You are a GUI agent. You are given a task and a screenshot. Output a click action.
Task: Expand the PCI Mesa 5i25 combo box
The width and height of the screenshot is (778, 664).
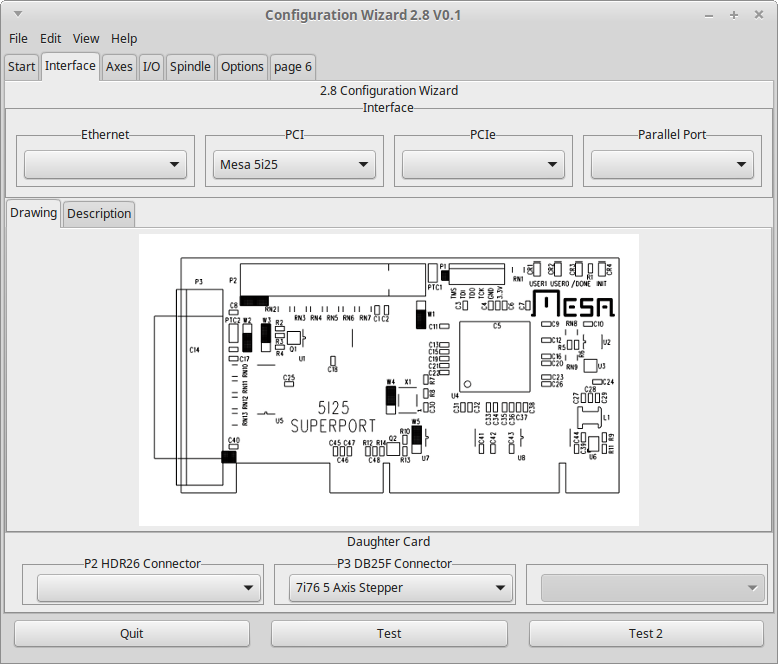coord(294,164)
